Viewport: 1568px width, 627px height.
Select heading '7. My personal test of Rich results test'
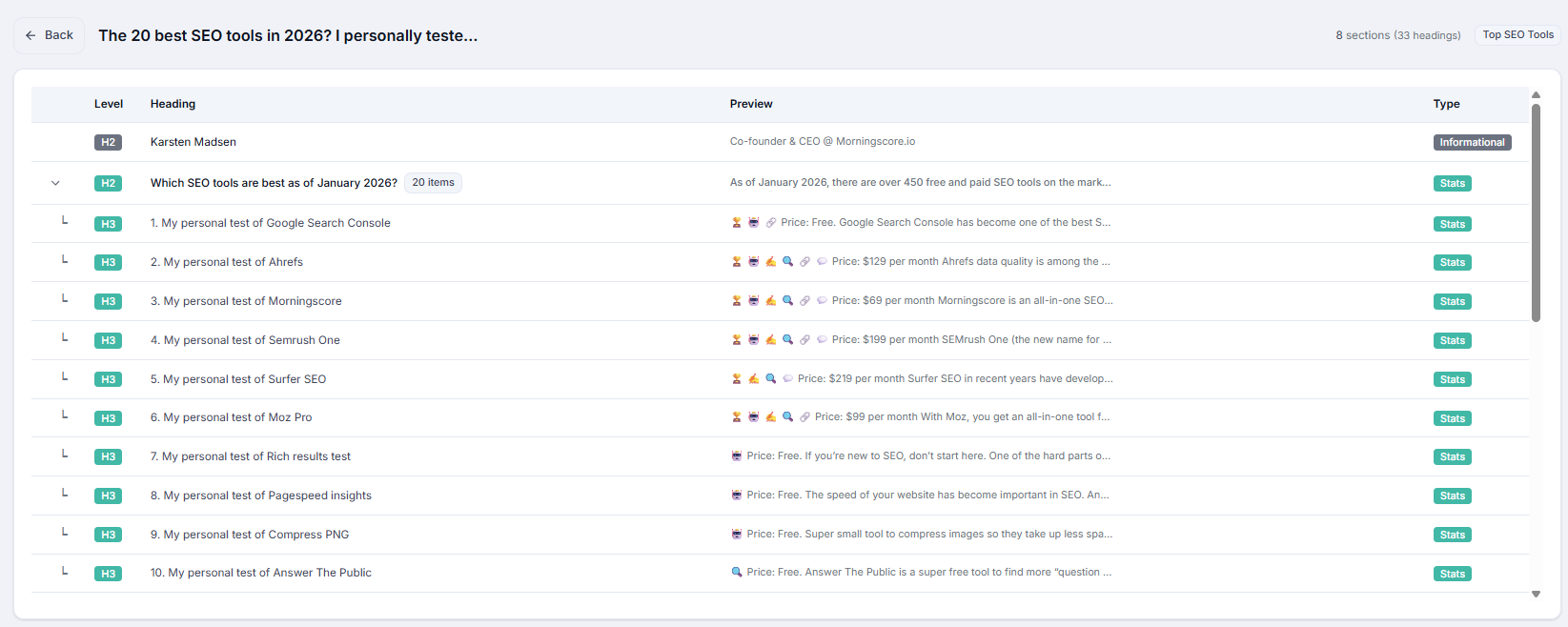click(251, 456)
